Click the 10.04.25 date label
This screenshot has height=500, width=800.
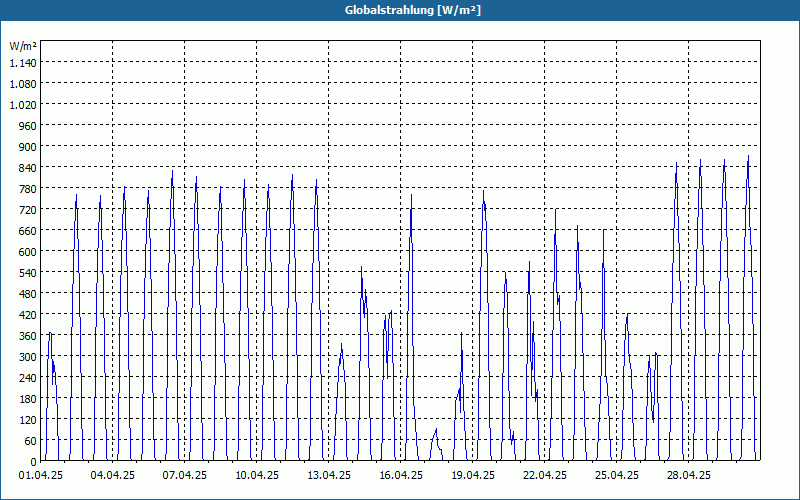(257, 476)
